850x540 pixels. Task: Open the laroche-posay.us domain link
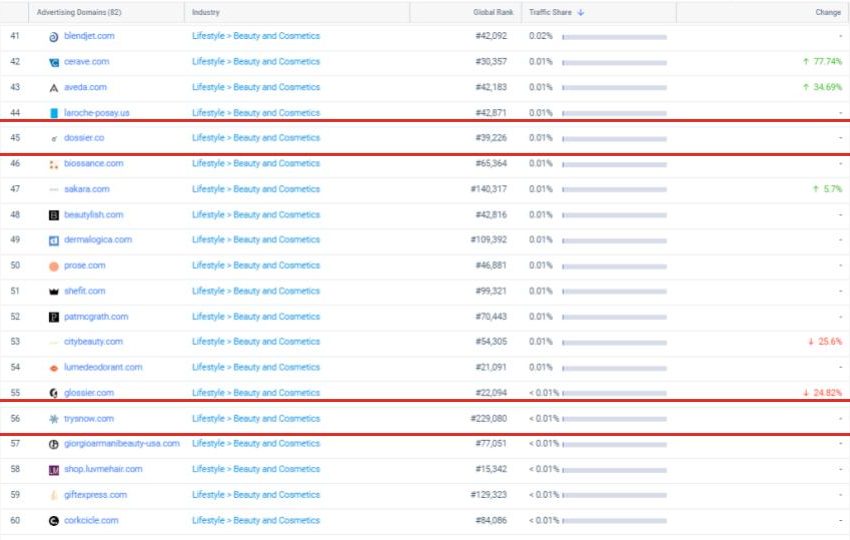click(96, 112)
